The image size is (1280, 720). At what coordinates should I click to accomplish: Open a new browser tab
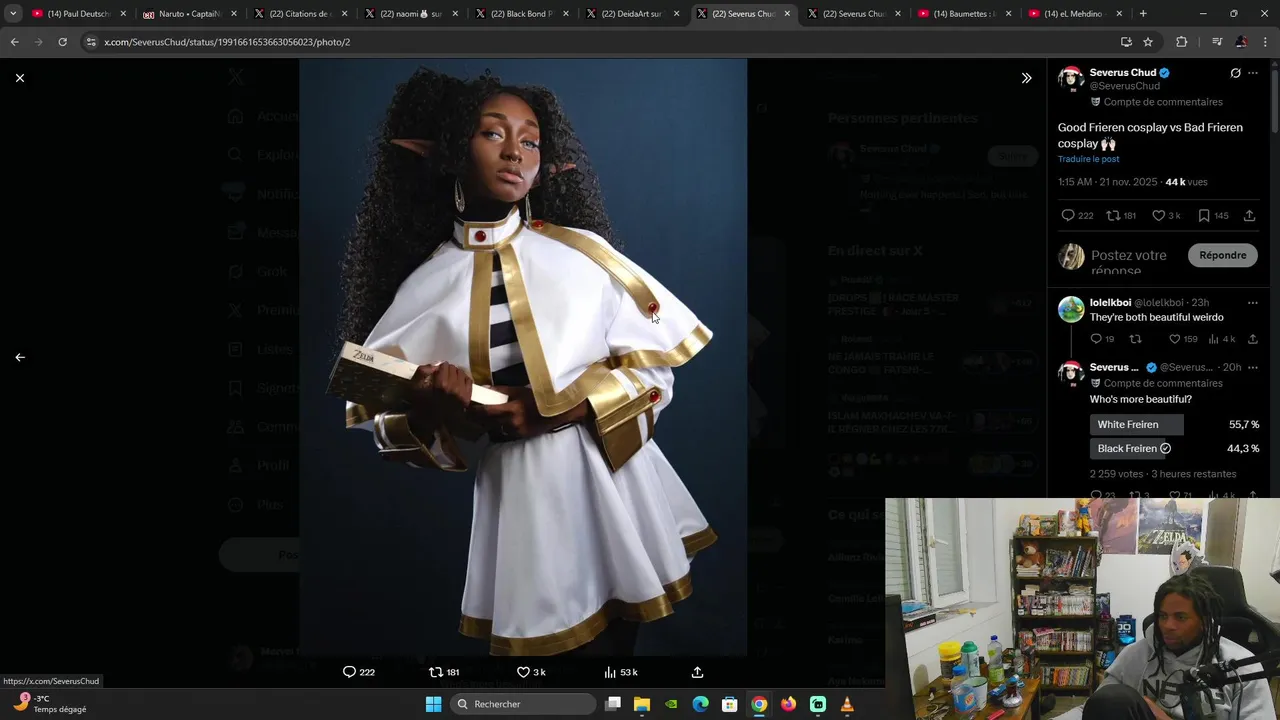tap(1143, 14)
